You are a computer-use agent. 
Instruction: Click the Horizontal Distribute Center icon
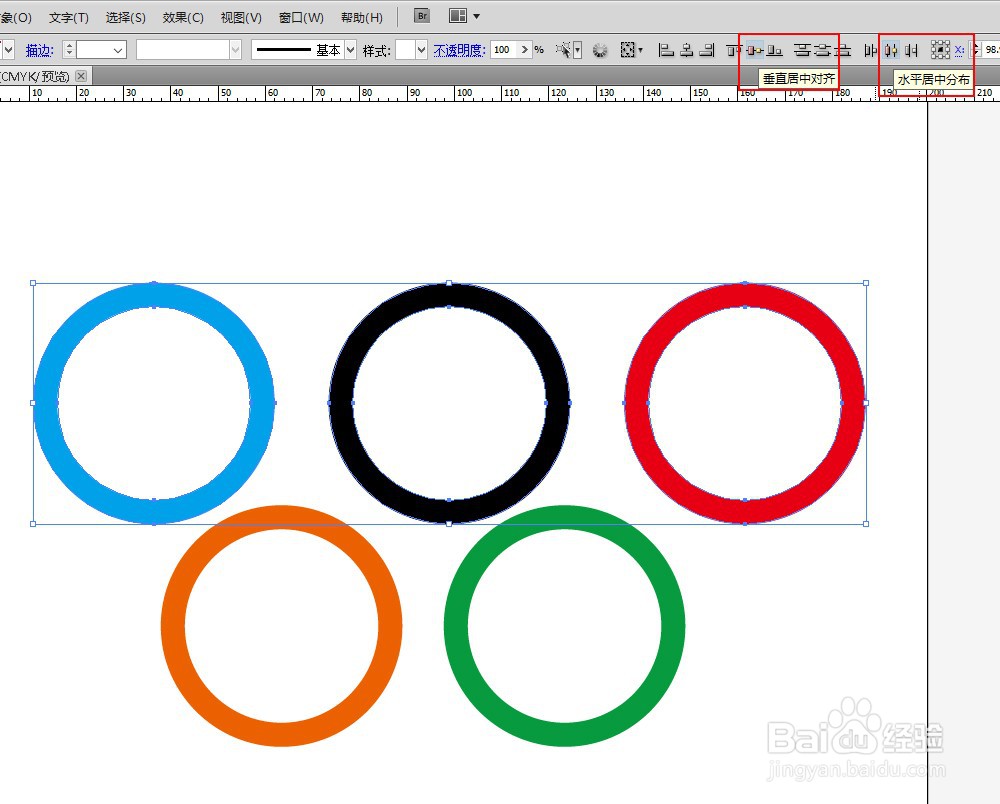point(892,50)
